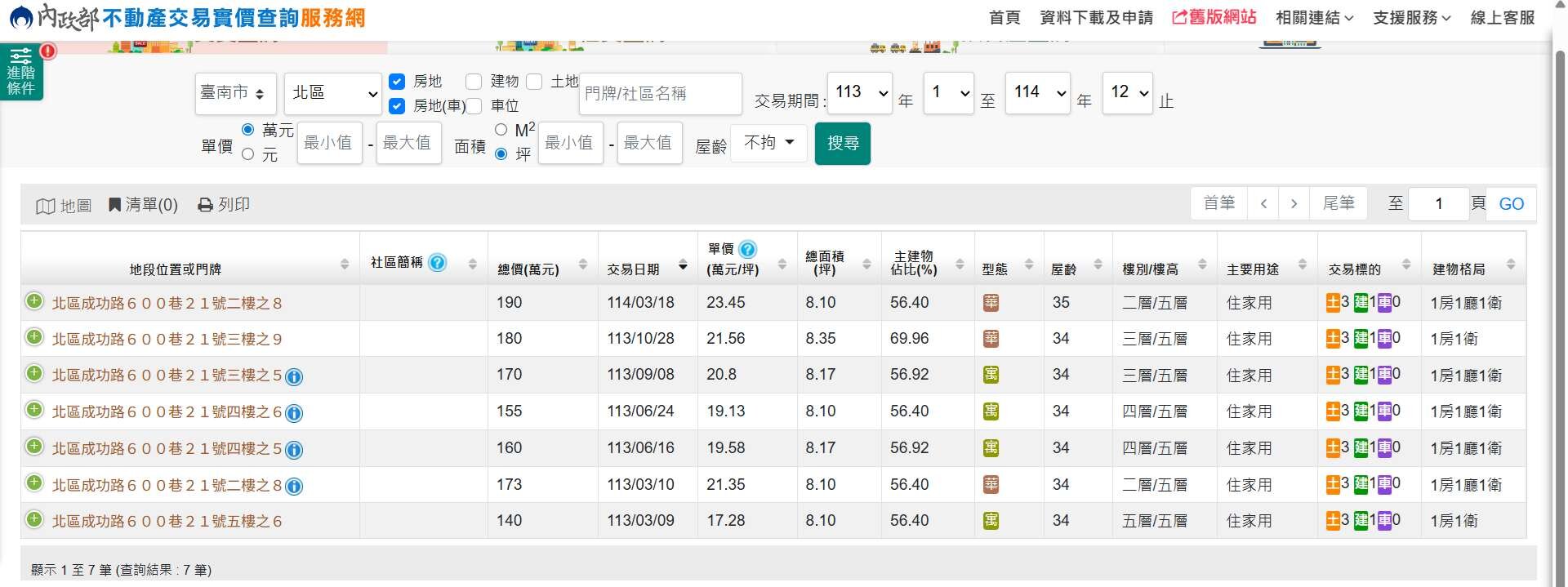The image size is (1568, 587).
Task: Open the 相關連結 menu
Action: [x=1314, y=18]
